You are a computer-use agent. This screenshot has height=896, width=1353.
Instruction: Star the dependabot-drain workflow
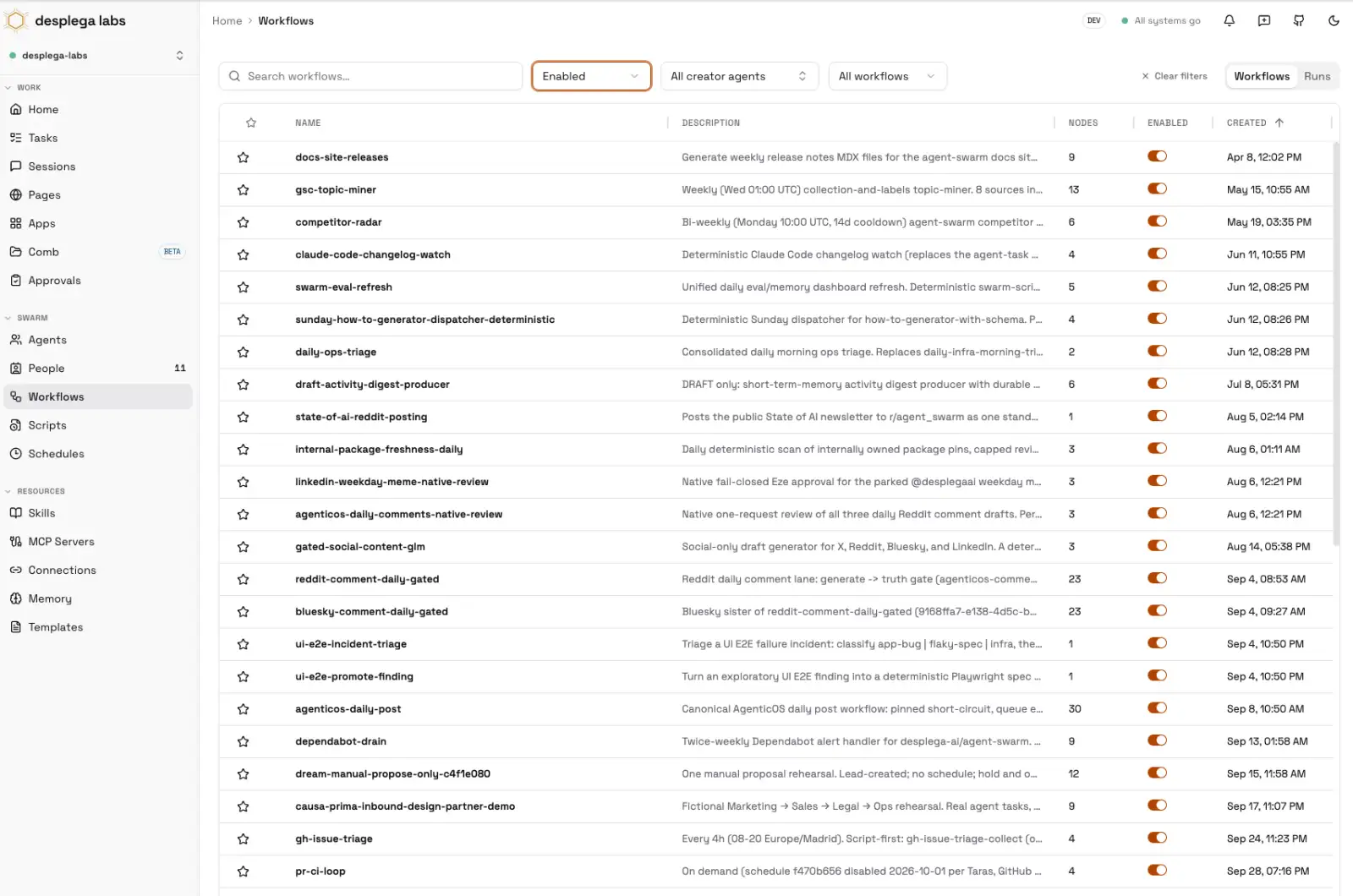(x=243, y=742)
